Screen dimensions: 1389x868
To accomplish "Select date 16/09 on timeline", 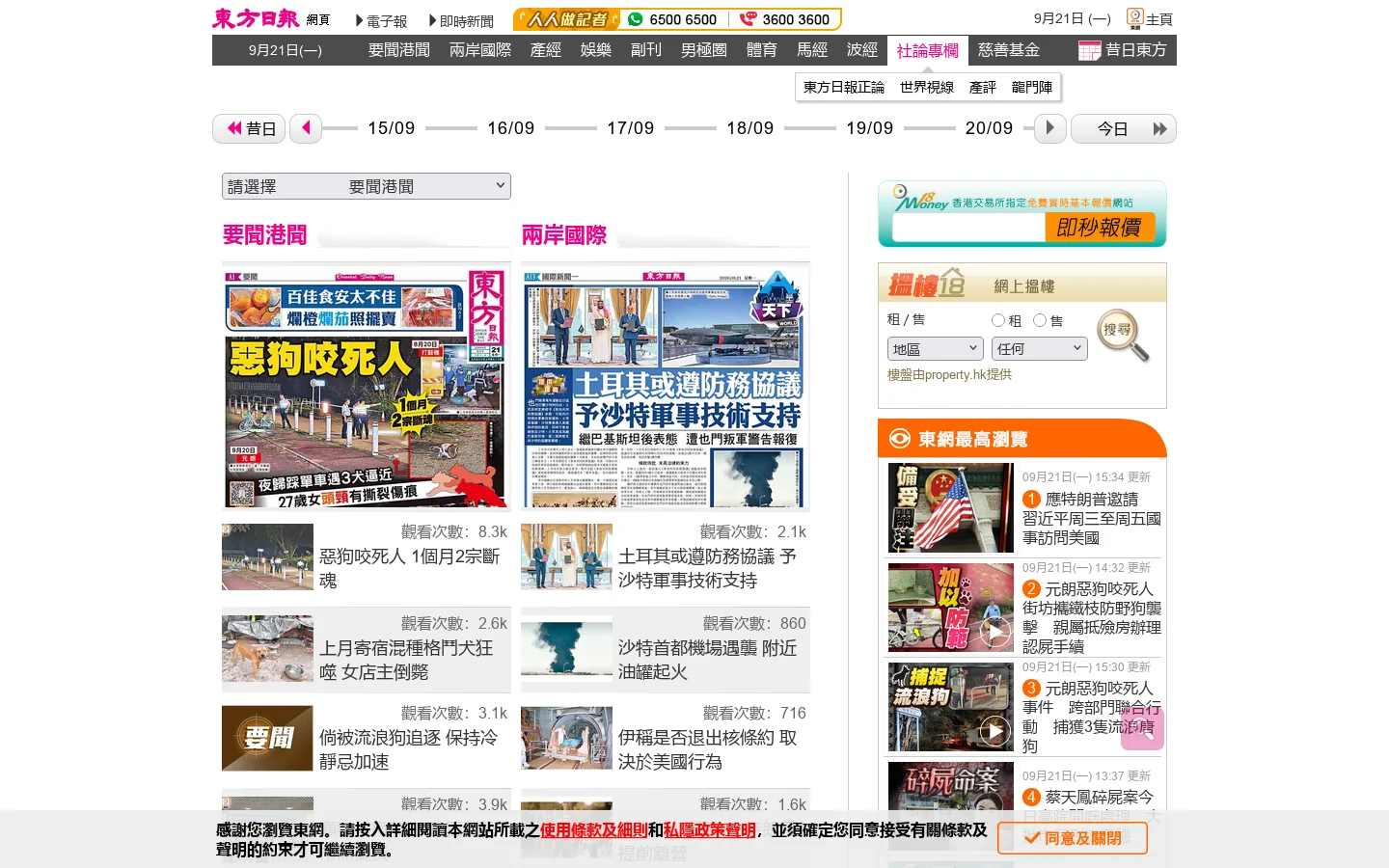I will click(511, 128).
